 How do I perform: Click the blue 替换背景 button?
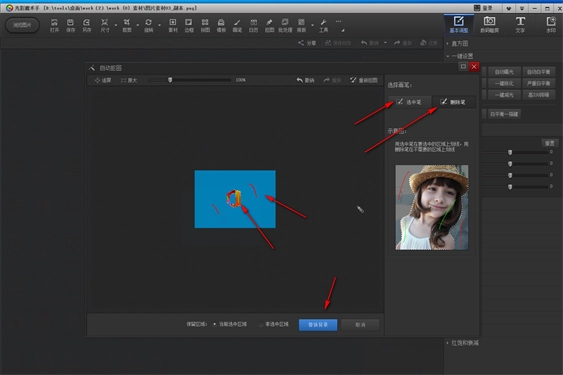click(318, 325)
